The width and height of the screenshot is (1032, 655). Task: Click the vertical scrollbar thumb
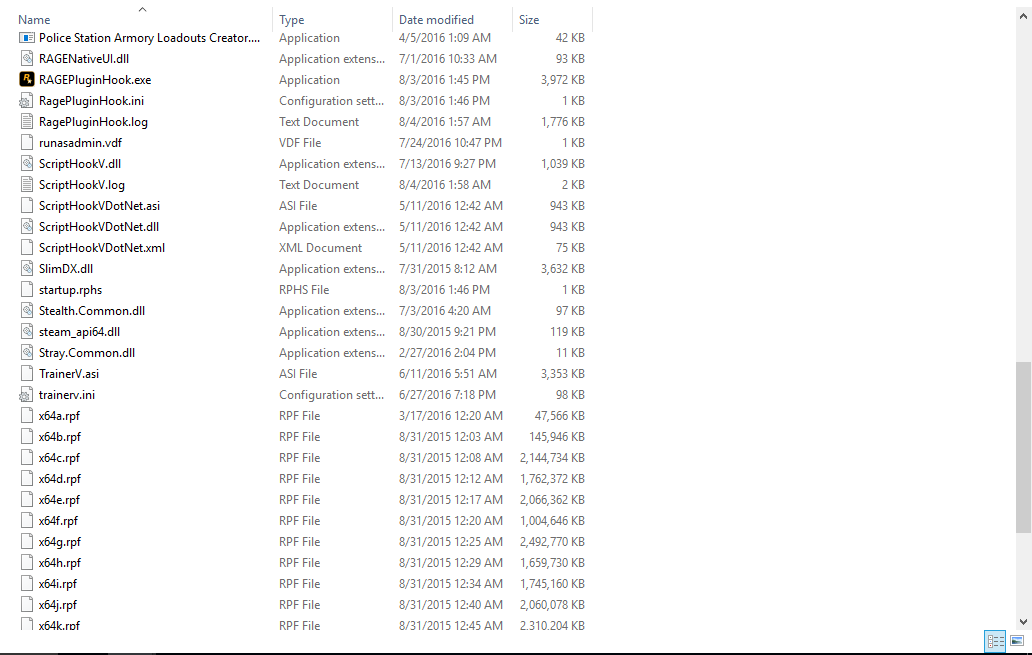tap(1023, 447)
